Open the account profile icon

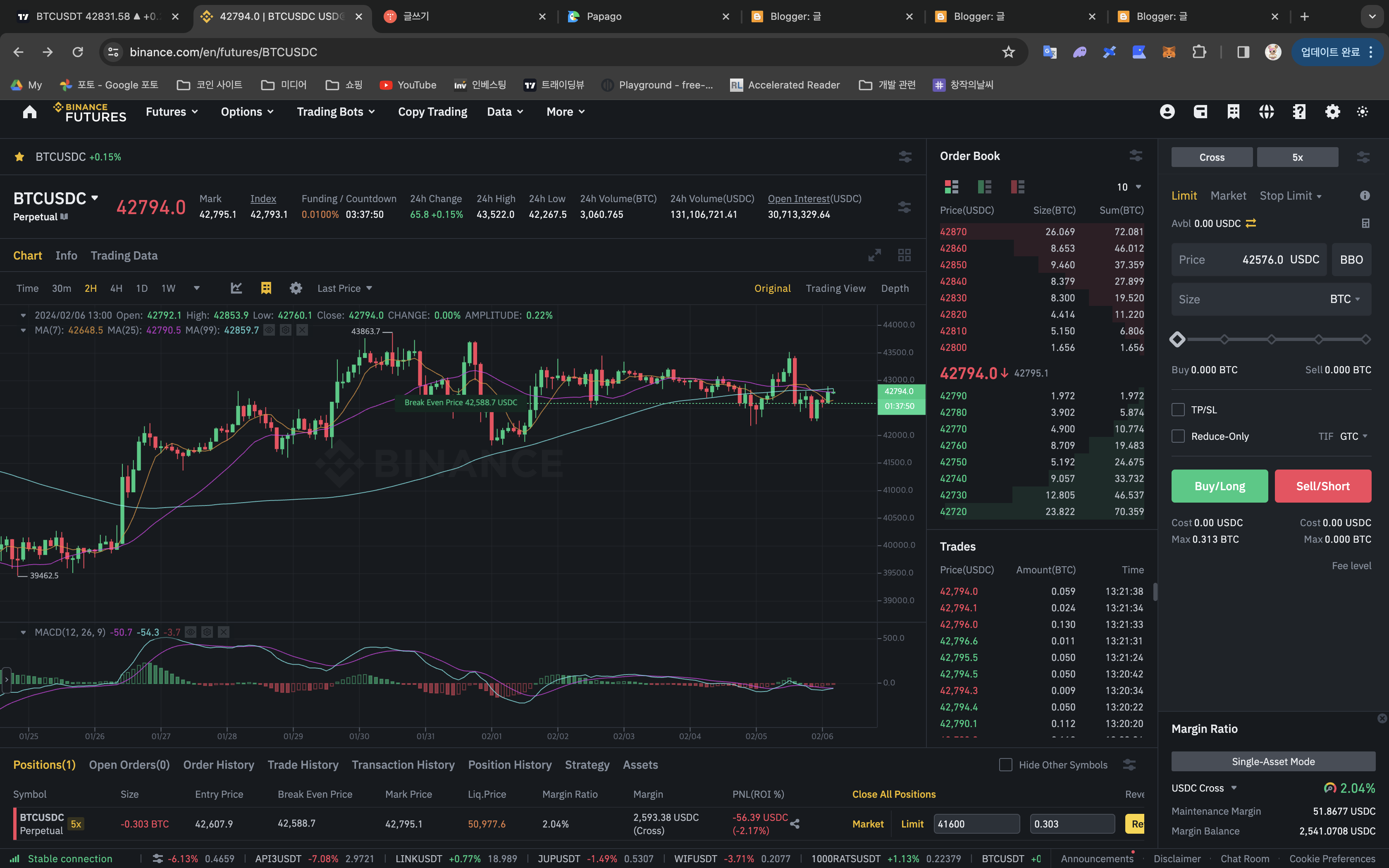(1167, 112)
